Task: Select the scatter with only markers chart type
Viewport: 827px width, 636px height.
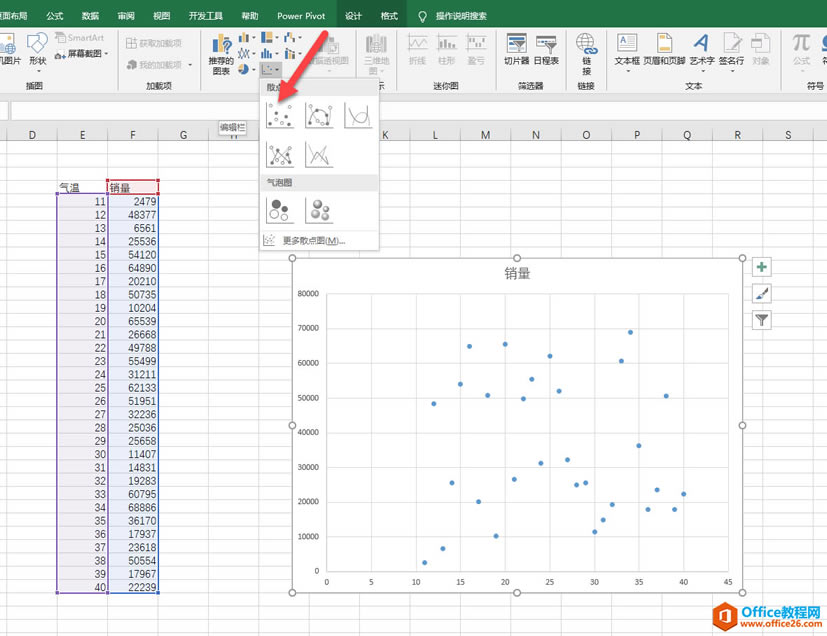Action: [279, 115]
